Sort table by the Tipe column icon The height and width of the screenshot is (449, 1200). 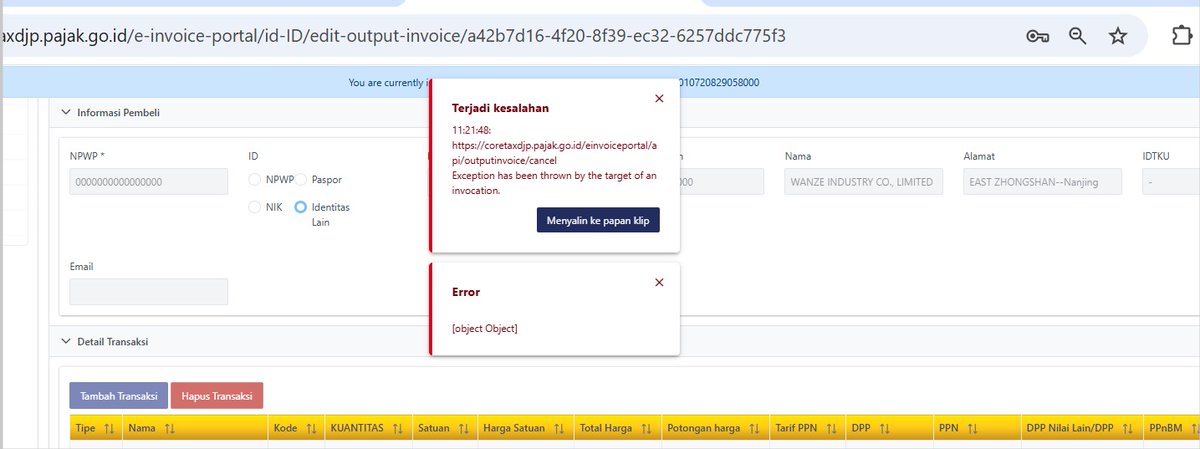click(x=109, y=428)
